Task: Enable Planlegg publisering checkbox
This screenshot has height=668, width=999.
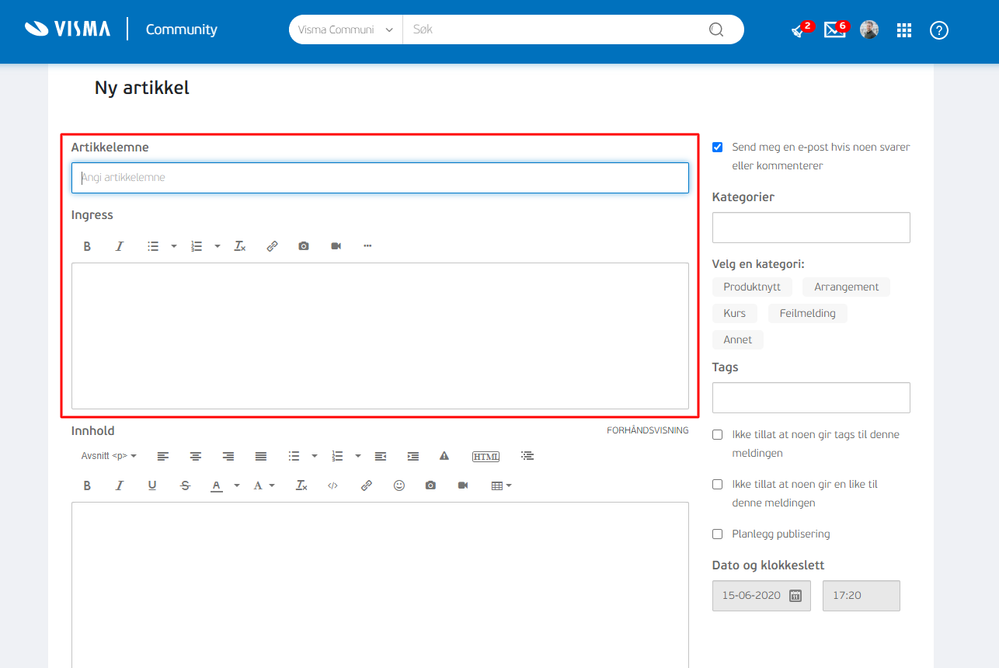Action: click(x=717, y=534)
